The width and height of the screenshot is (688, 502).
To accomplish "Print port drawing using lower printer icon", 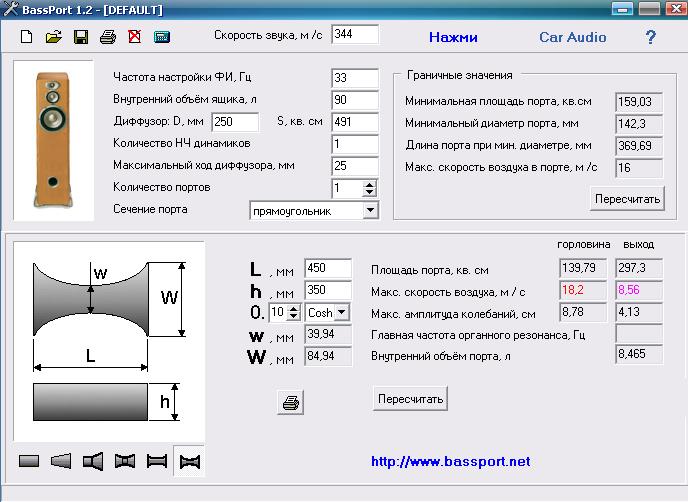I will tap(290, 402).
